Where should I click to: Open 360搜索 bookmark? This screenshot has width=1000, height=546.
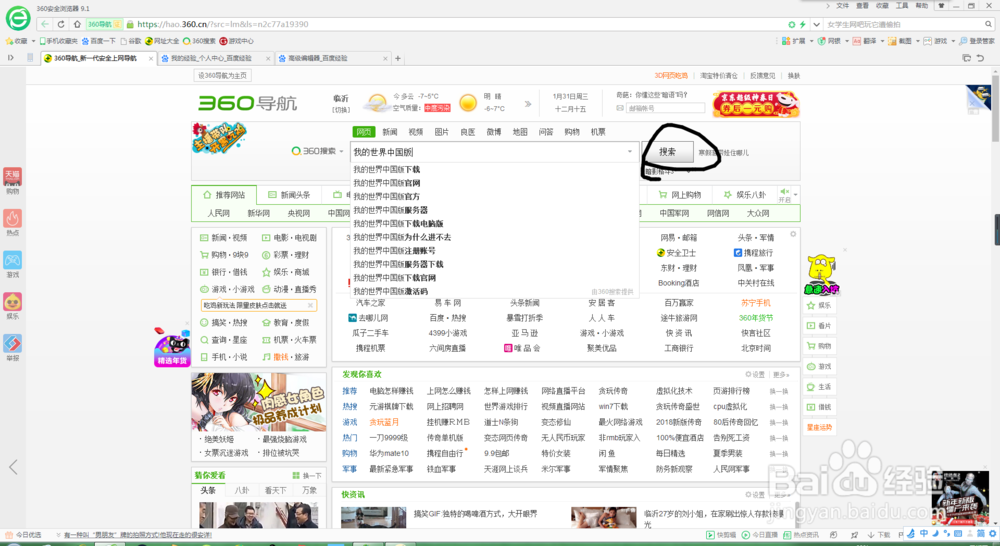(x=200, y=41)
